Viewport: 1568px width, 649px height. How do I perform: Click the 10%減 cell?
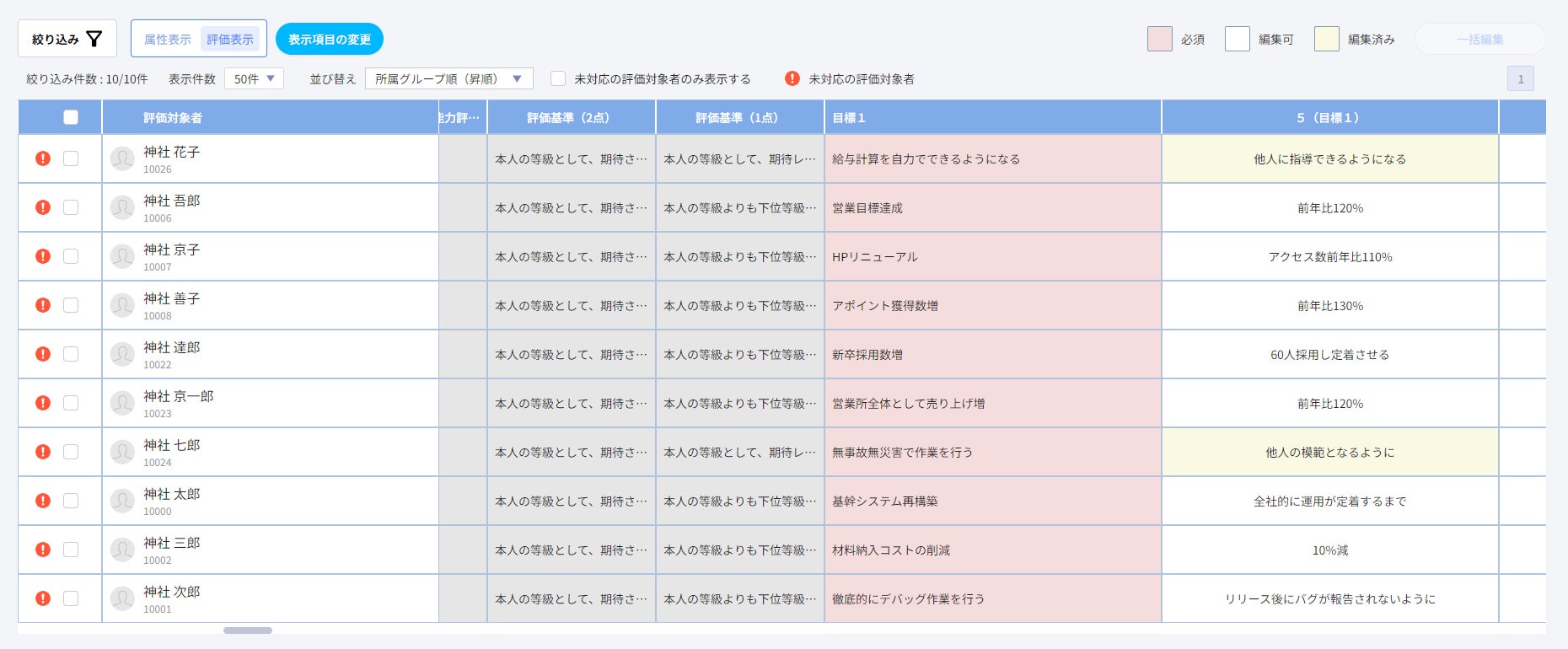[1330, 550]
